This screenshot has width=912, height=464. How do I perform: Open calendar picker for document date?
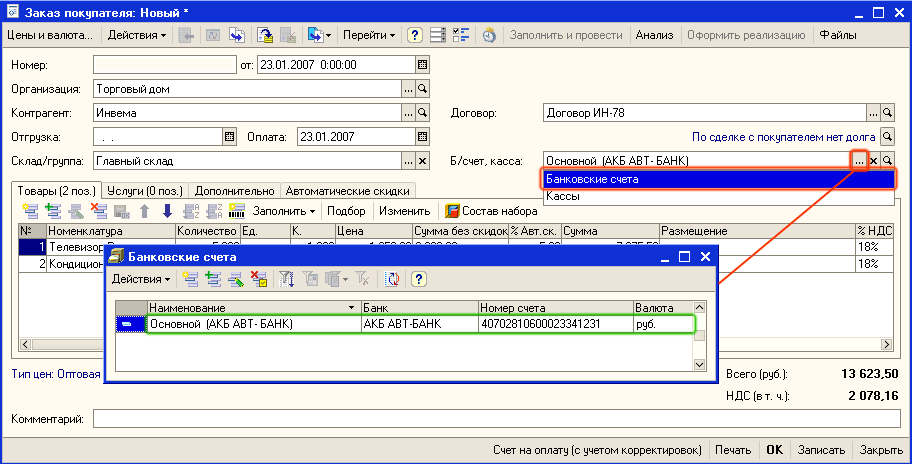[423, 65]
